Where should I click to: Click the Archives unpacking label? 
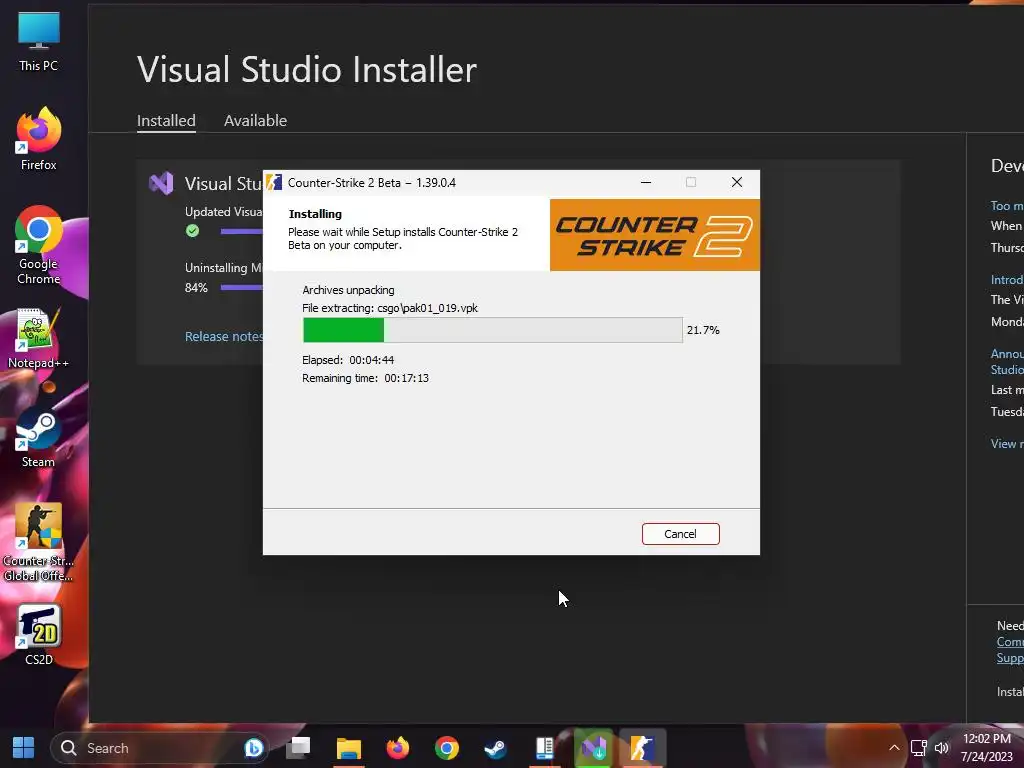tap(348, 290)
